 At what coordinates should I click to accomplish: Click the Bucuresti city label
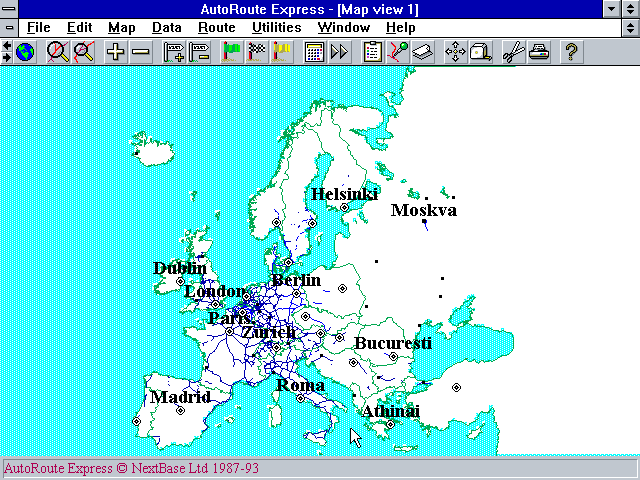(x=393, y=343)
